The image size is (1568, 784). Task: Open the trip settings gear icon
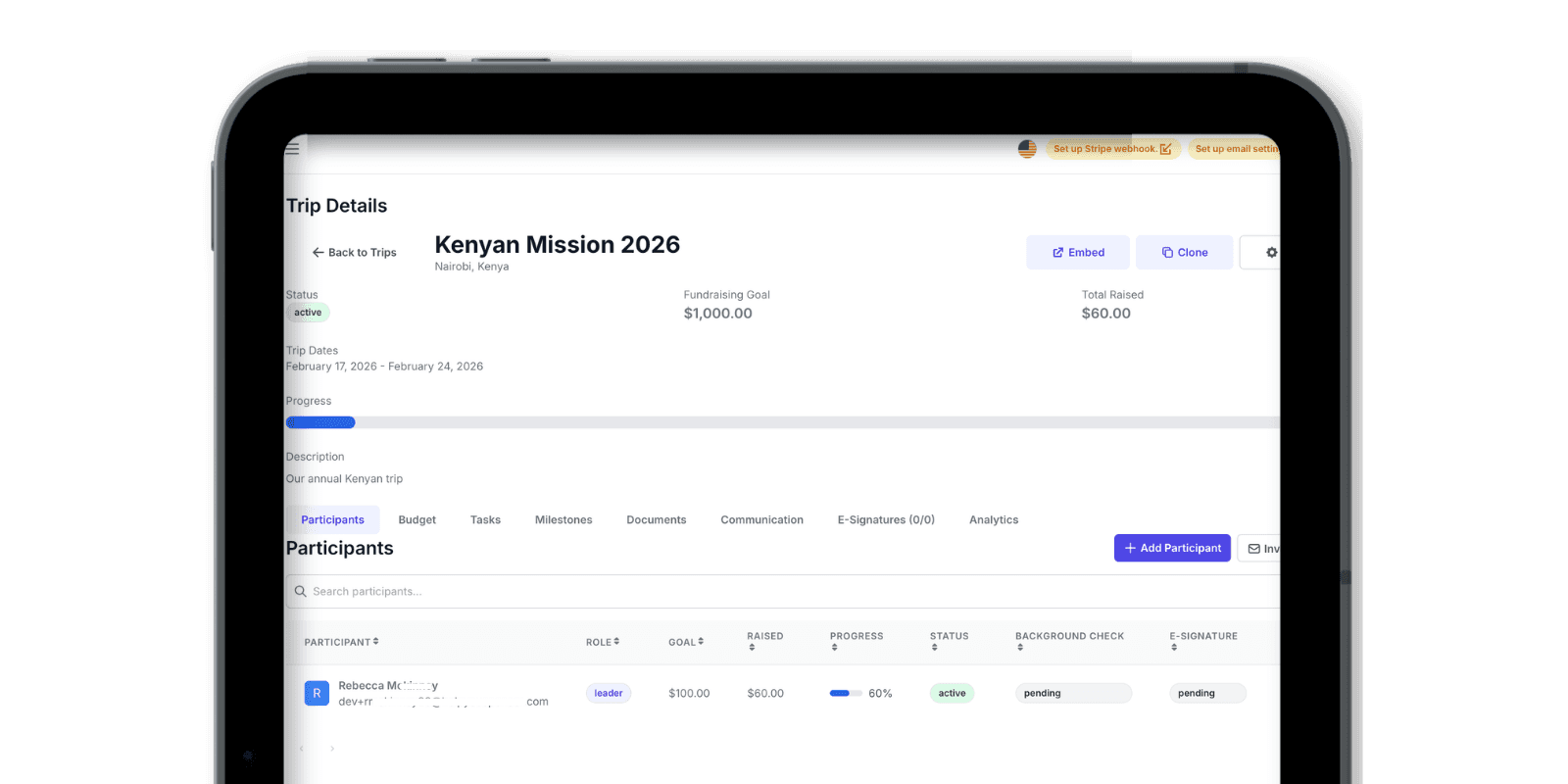tap(1271, 253)
